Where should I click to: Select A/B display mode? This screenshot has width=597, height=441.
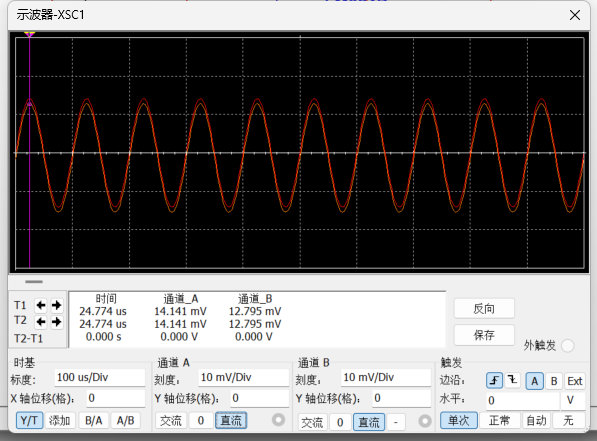point(126,420)
